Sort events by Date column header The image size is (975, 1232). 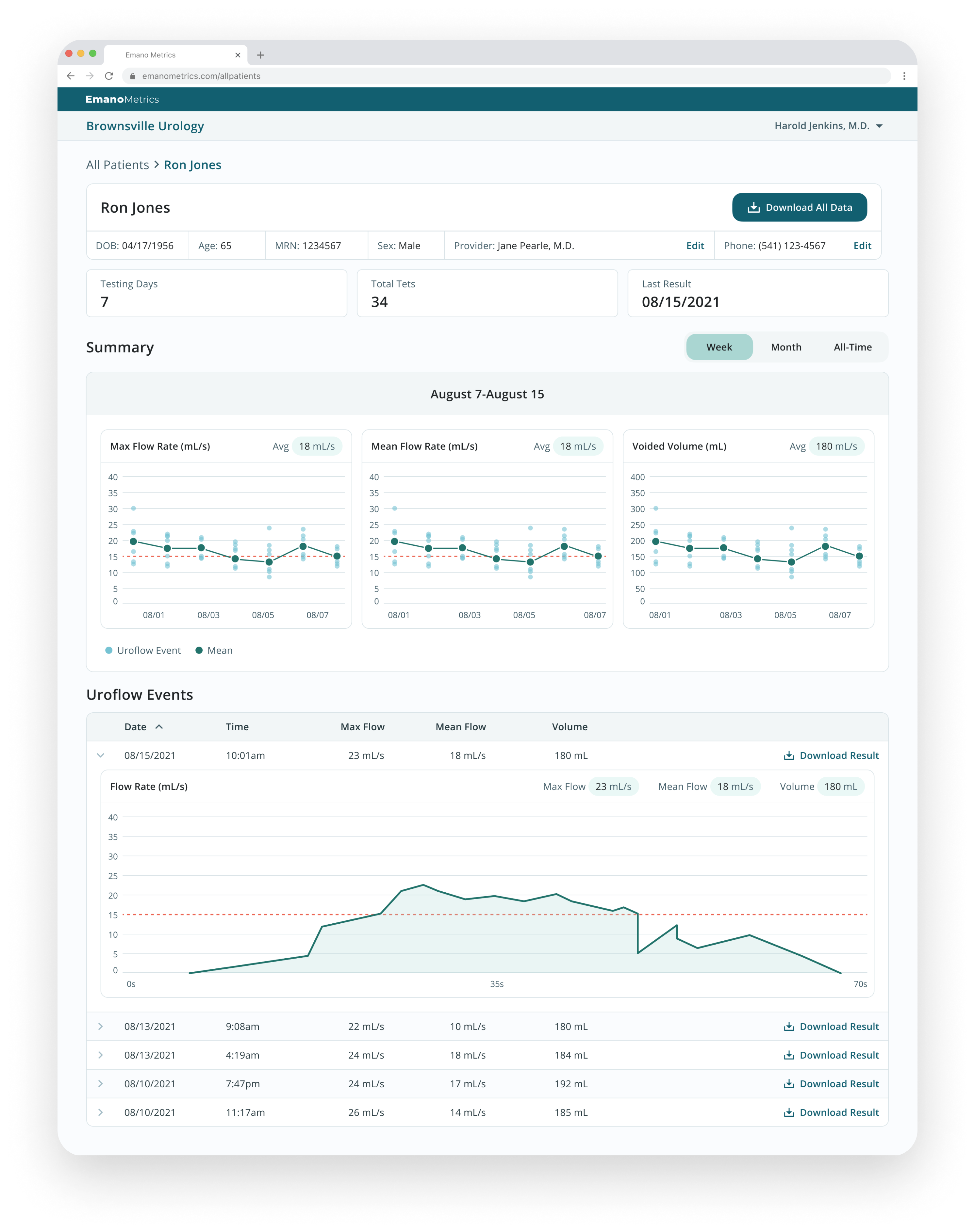[135, 727]
